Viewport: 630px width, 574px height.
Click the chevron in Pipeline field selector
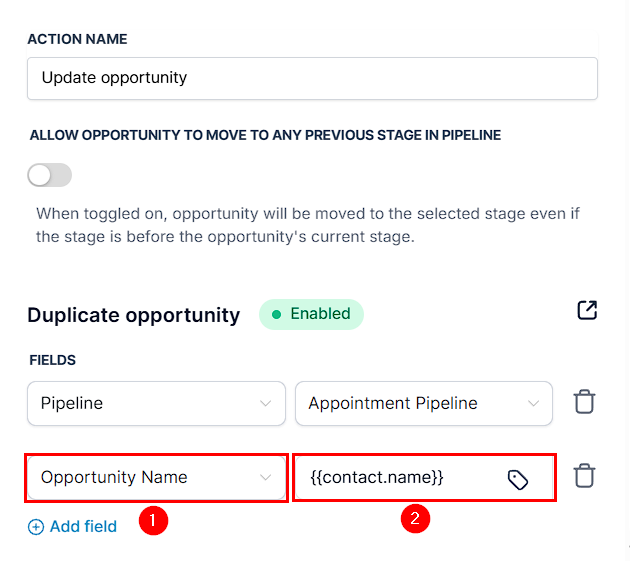(265, 403)
